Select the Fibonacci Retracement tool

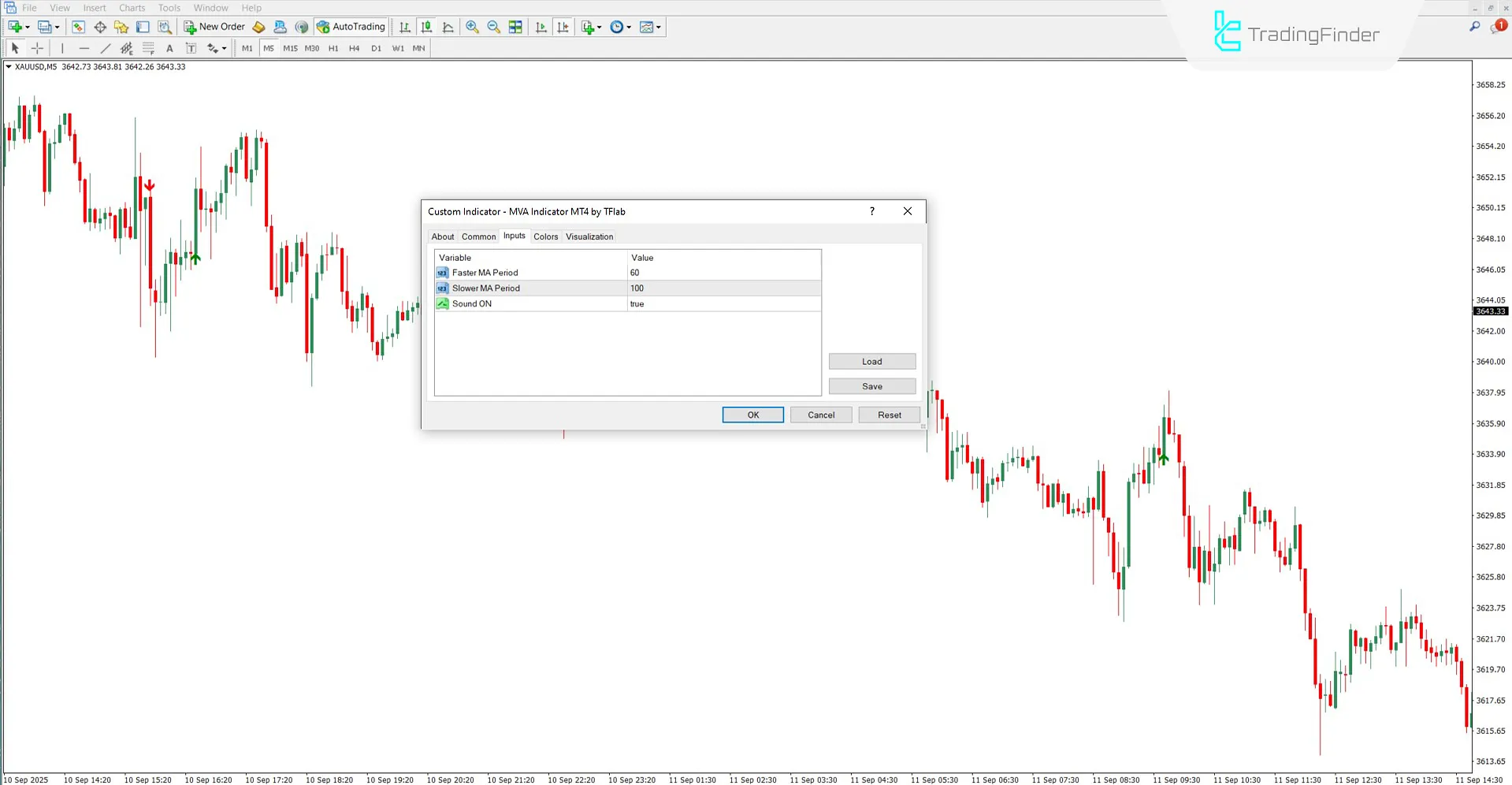coord(148,48)
